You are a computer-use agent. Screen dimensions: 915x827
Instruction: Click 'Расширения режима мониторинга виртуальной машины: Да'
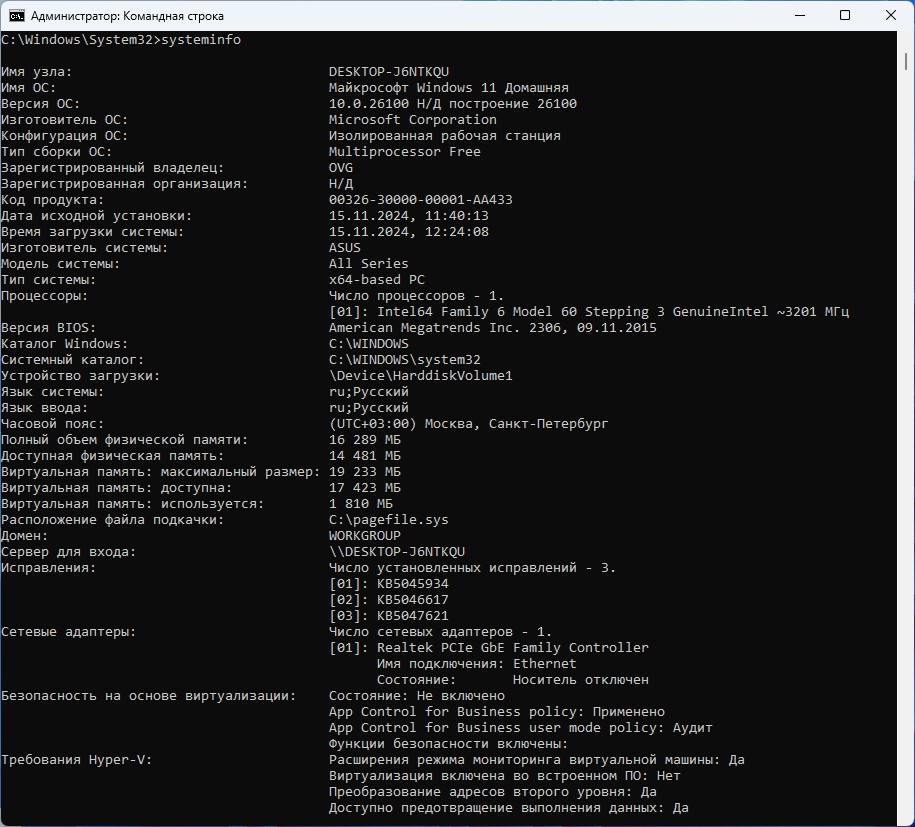point(536,760)
